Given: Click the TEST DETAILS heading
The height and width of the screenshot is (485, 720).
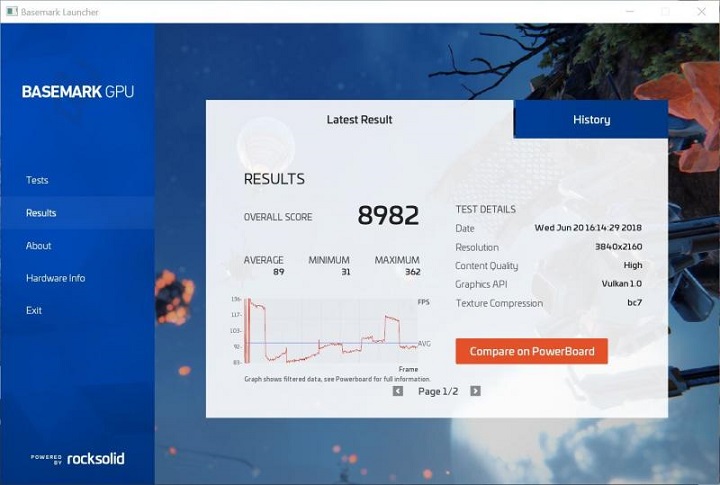Looking at the screenshot, I should (x=485, y=209).
